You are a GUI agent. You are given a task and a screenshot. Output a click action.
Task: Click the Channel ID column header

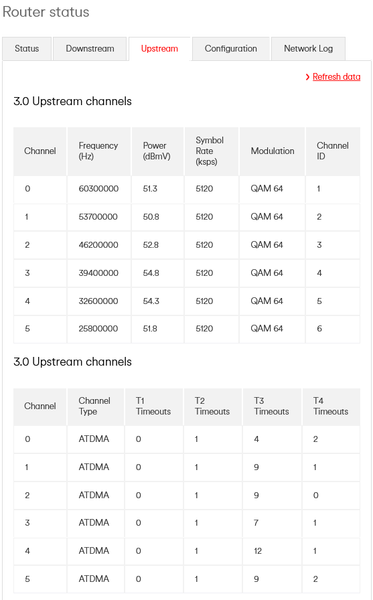[333, 151]
